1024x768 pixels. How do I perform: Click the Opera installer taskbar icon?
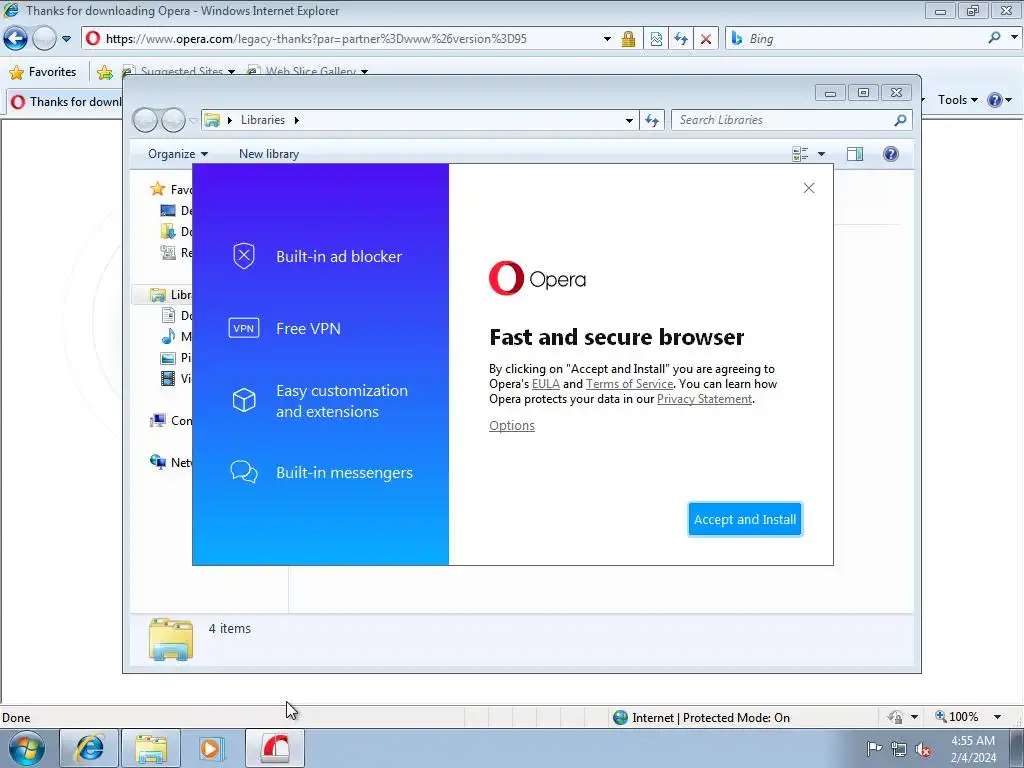275,748
